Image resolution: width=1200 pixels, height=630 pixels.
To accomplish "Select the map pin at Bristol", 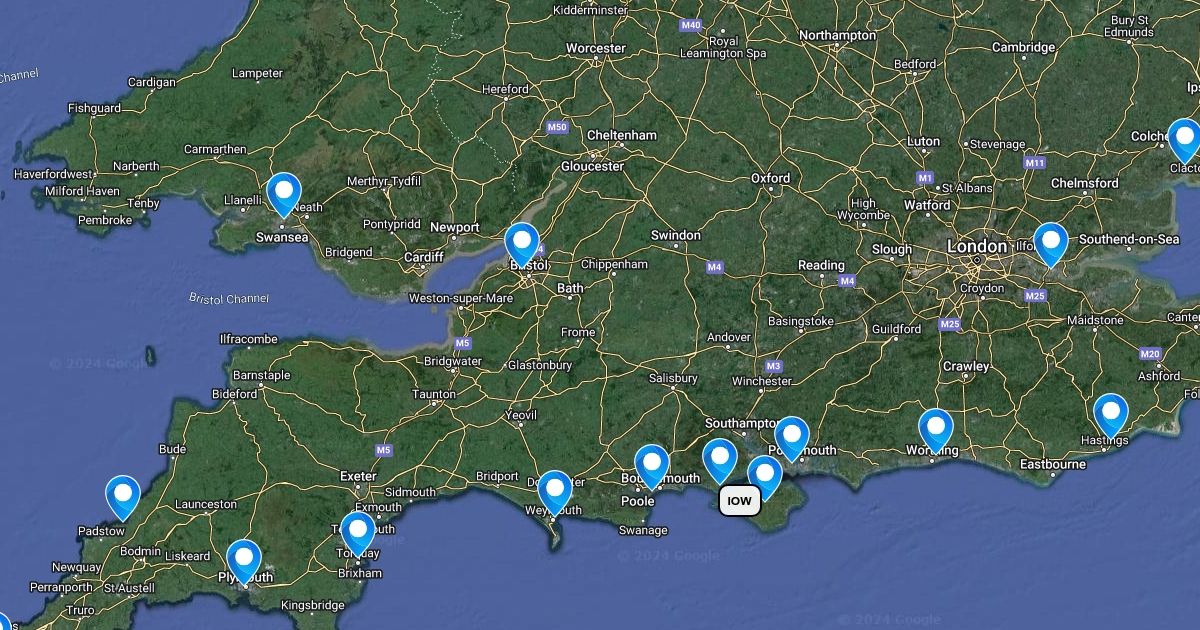I will pos(522,244).
